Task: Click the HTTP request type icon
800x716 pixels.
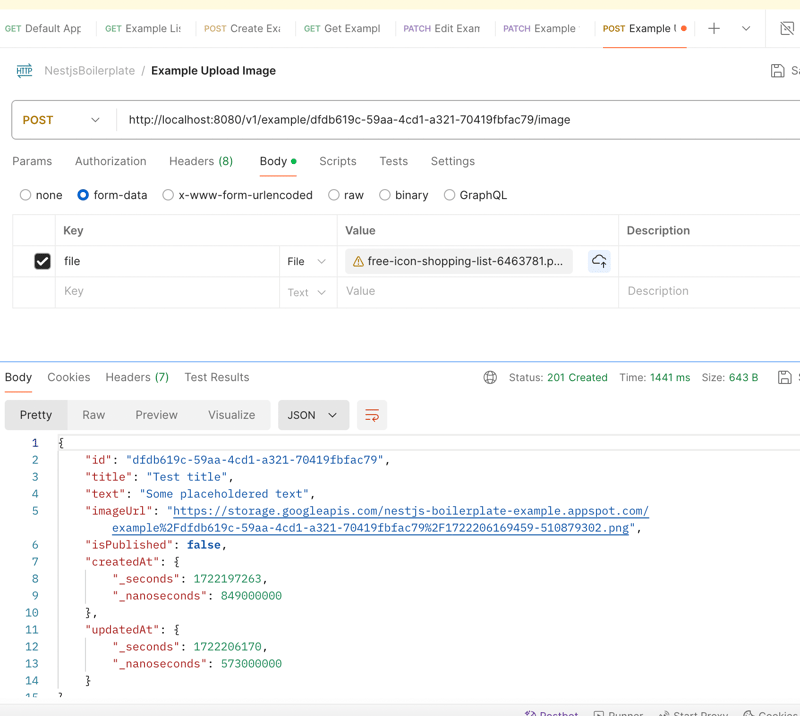Action: (x=24, y=70)
